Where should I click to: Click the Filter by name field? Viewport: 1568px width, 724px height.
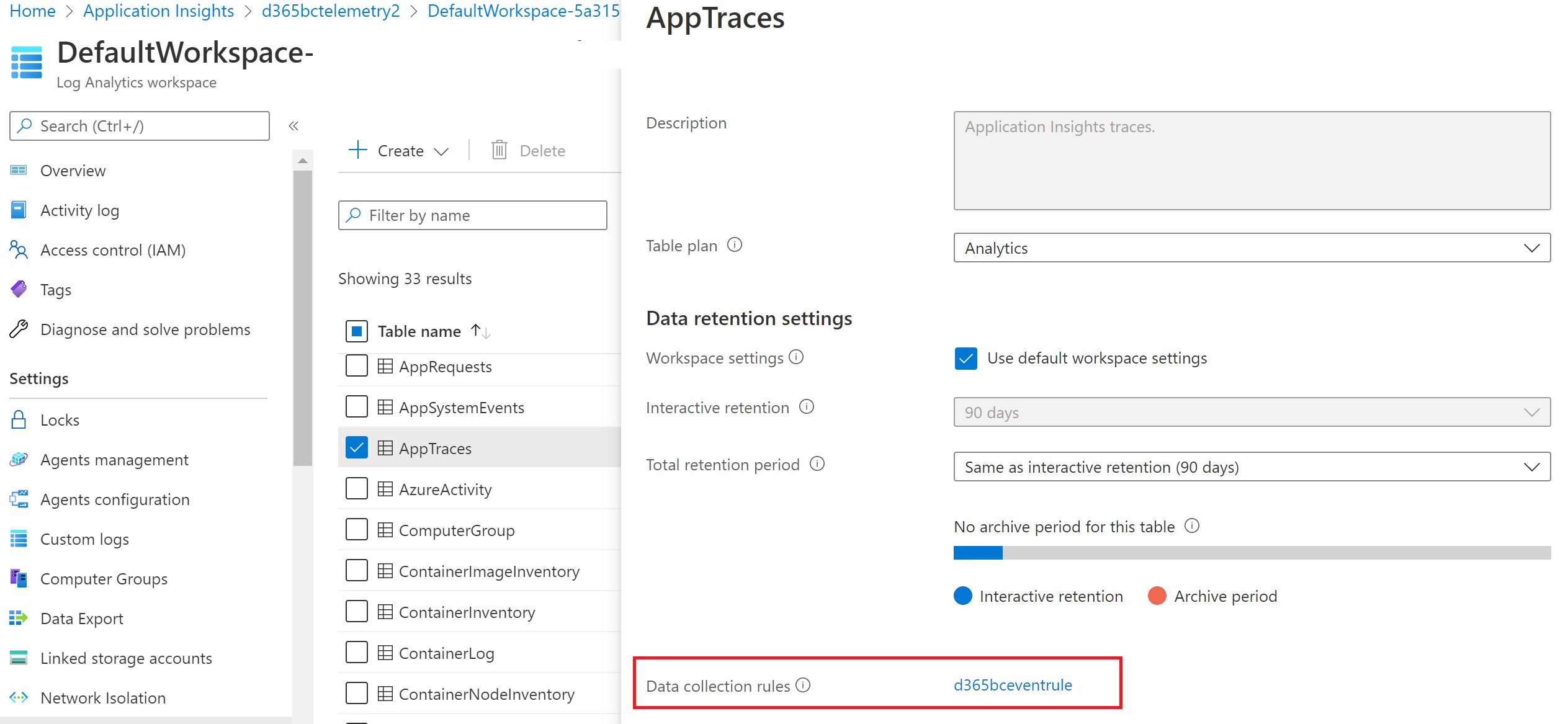[472, 215]
